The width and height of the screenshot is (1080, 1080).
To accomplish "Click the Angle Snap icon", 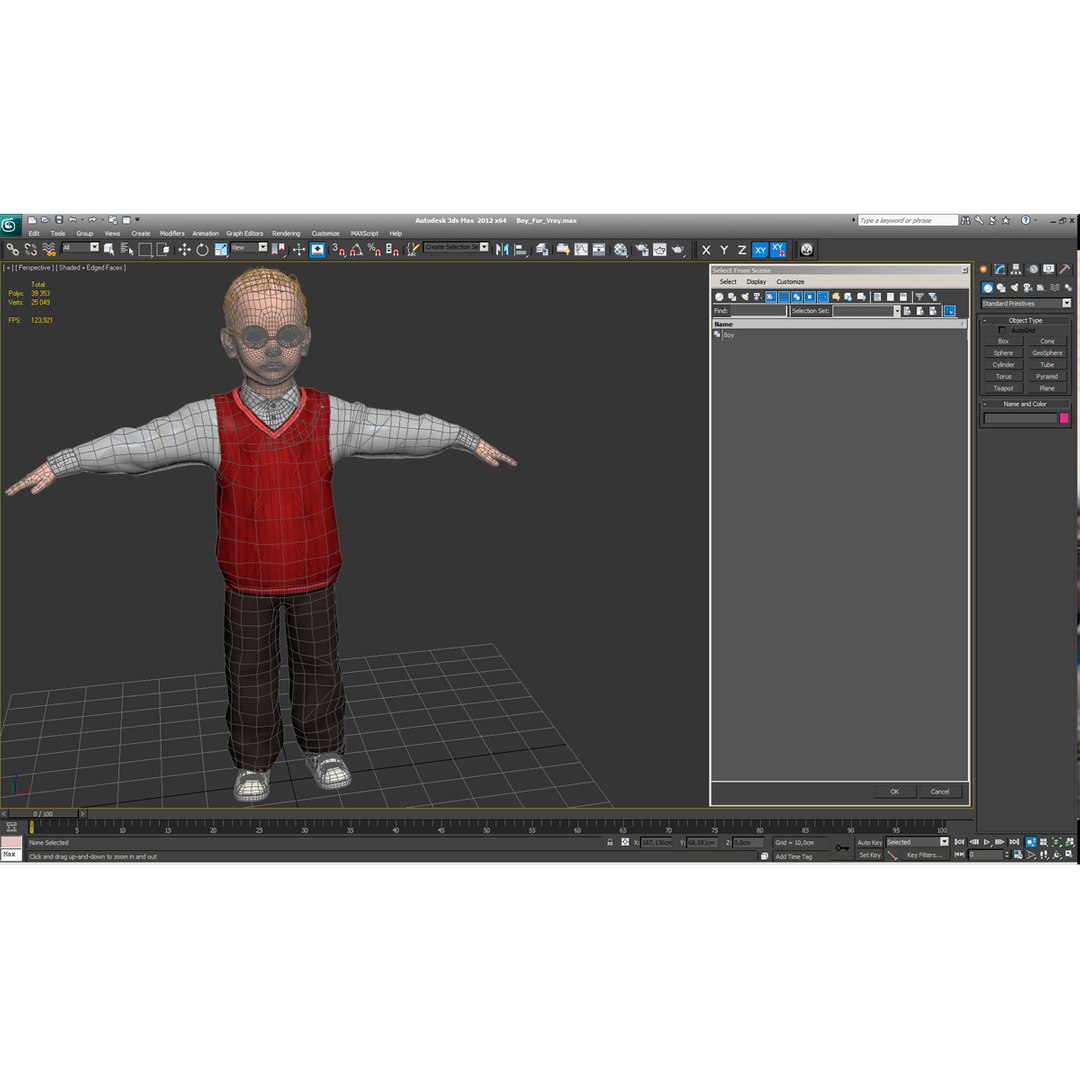I will tap(356, 249).
